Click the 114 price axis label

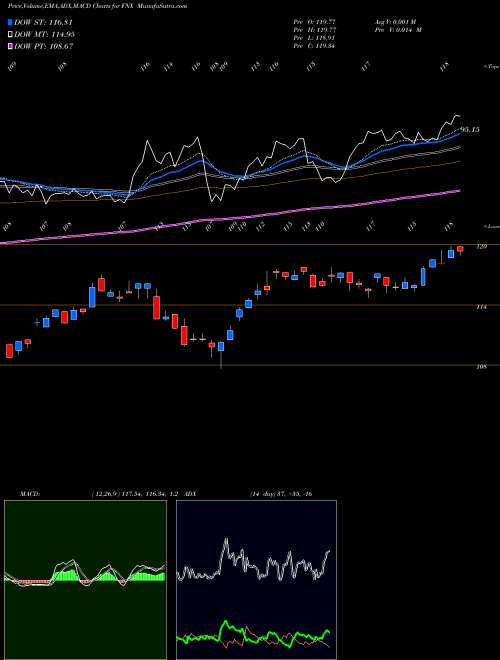(481, 307)
